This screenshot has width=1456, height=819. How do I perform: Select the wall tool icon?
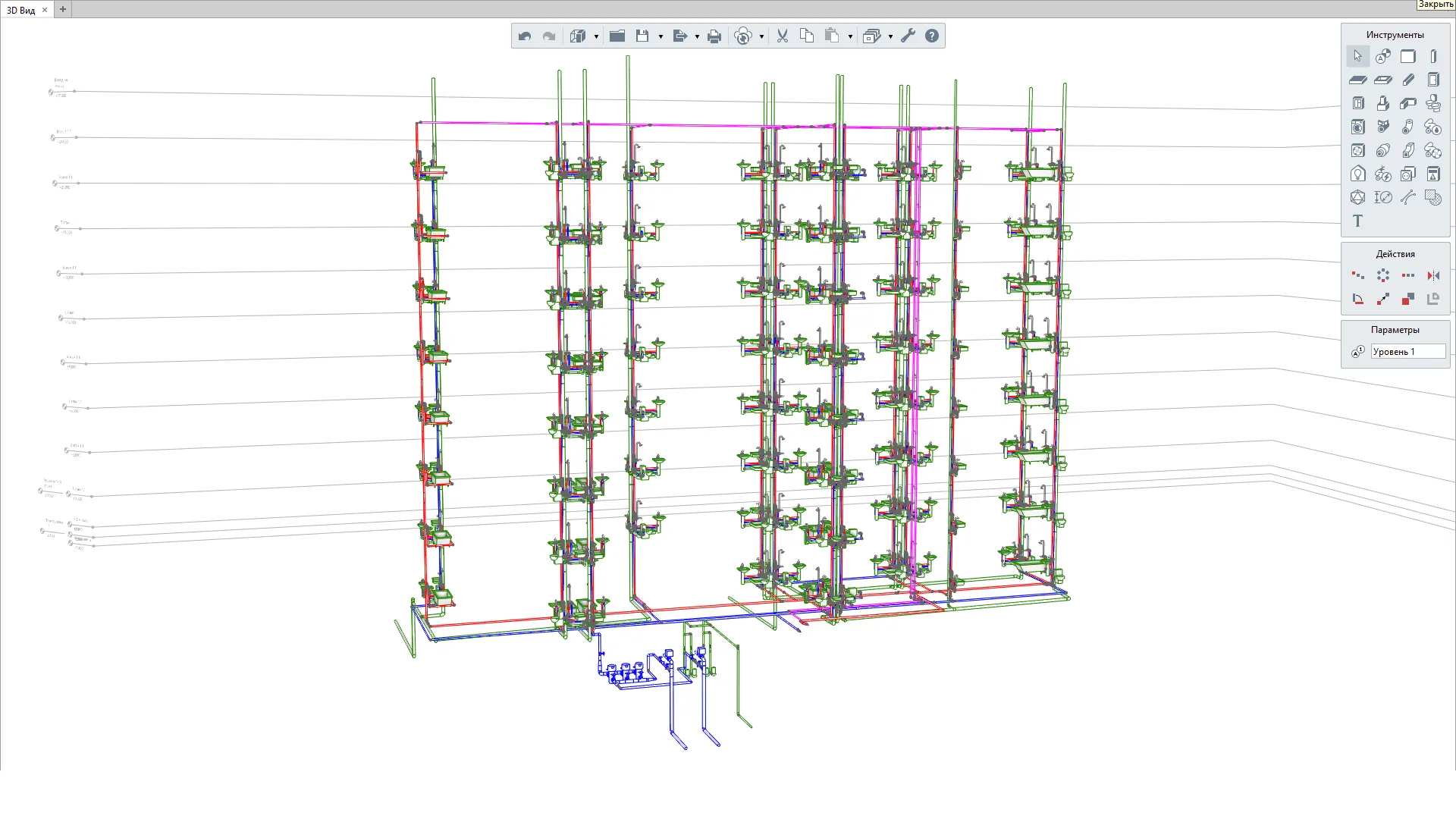(x=1408, y=56)
